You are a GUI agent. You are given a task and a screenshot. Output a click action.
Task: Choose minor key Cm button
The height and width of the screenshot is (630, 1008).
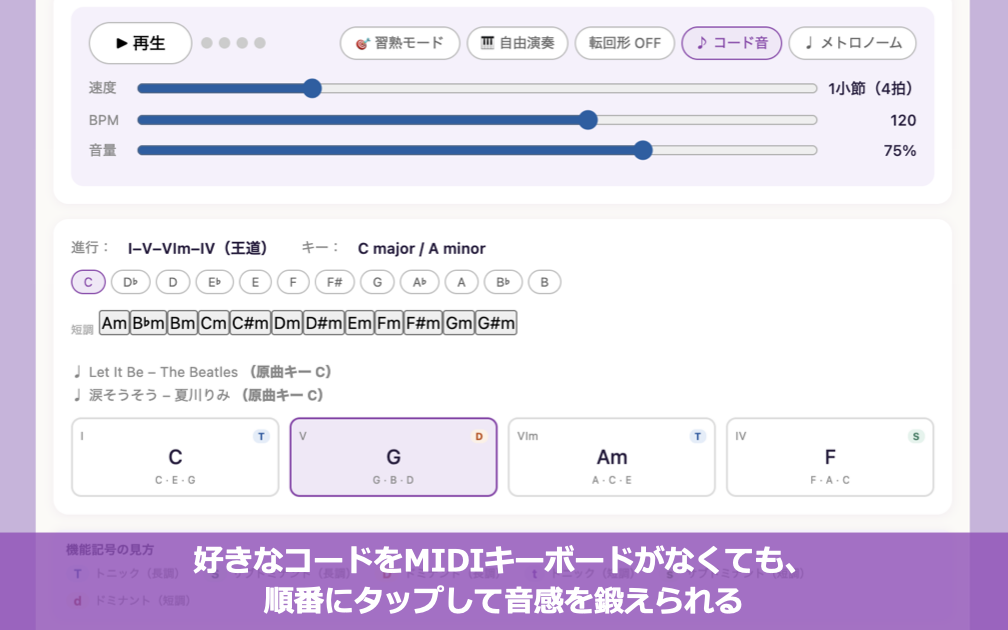214,323
